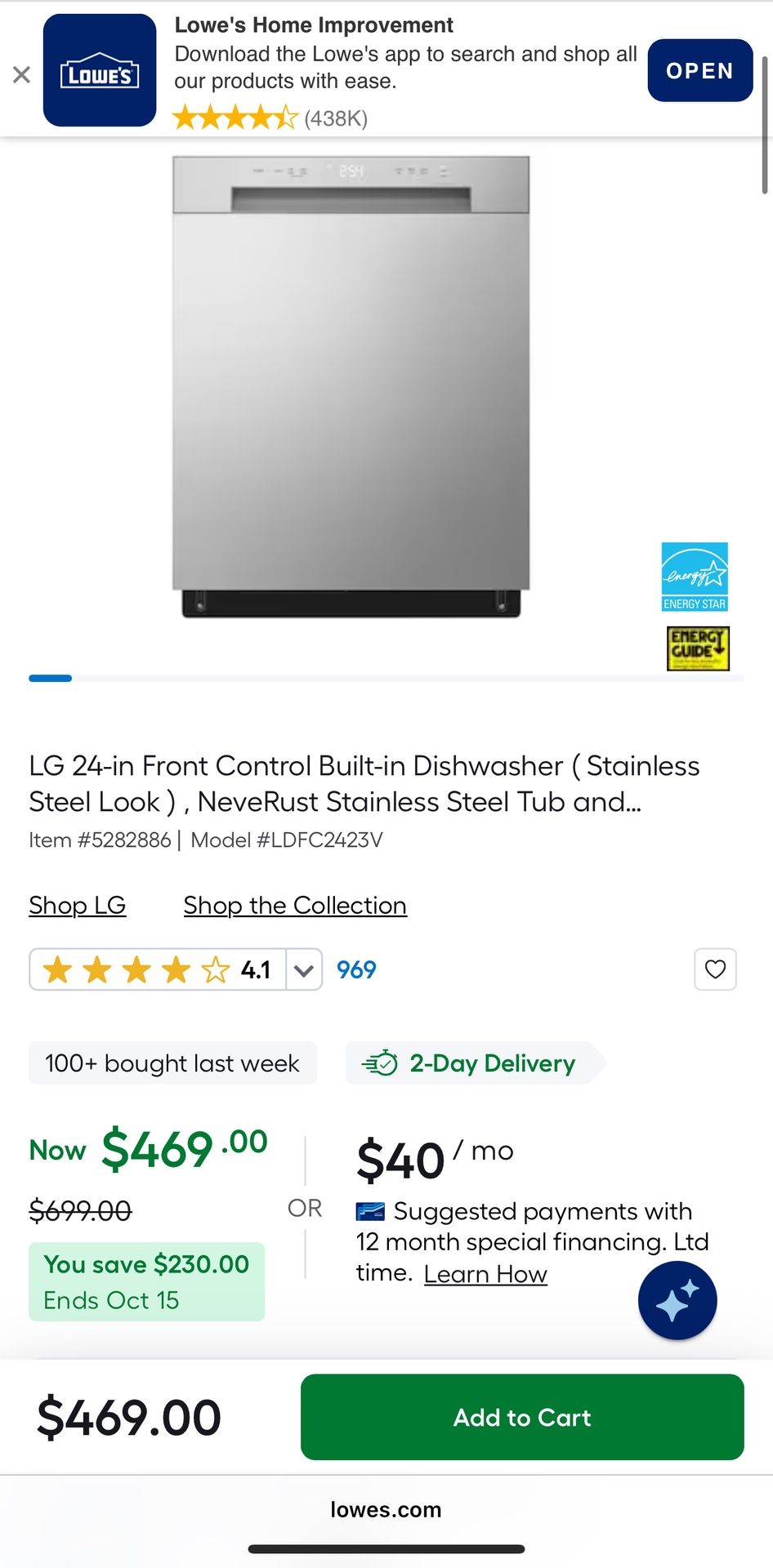773x1568 pixels.
Task: Click the image carousel progress bar
Action: (50, 678)
